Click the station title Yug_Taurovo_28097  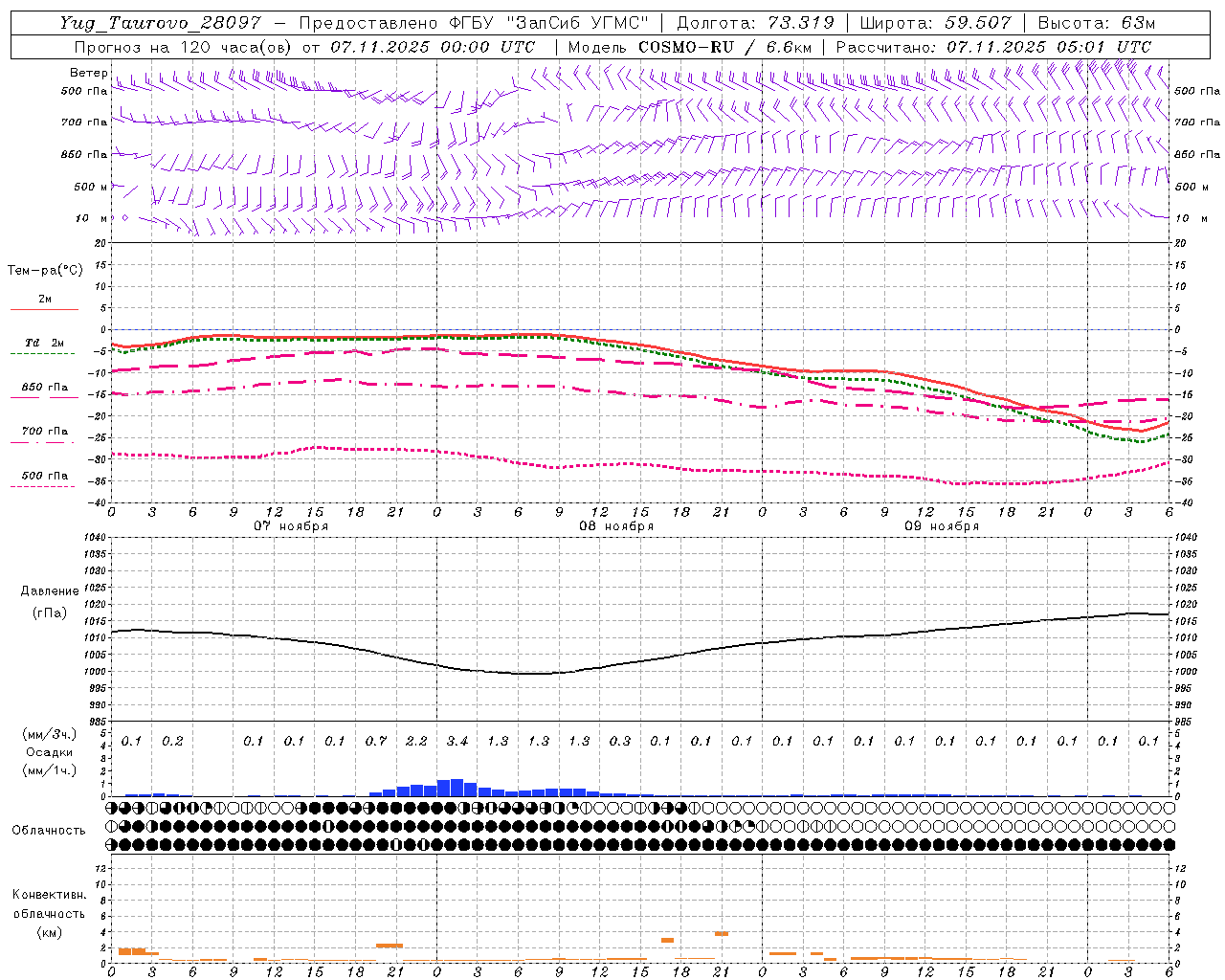point(160,23)
